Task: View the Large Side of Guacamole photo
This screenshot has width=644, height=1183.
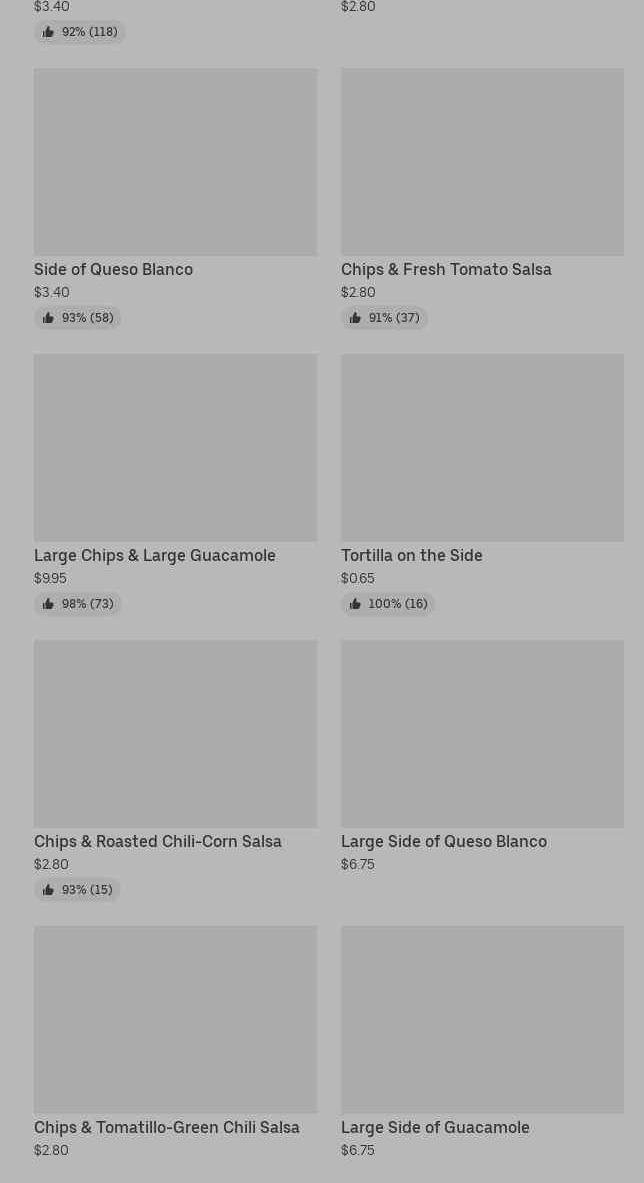Action: click(x=482, y=1020)
